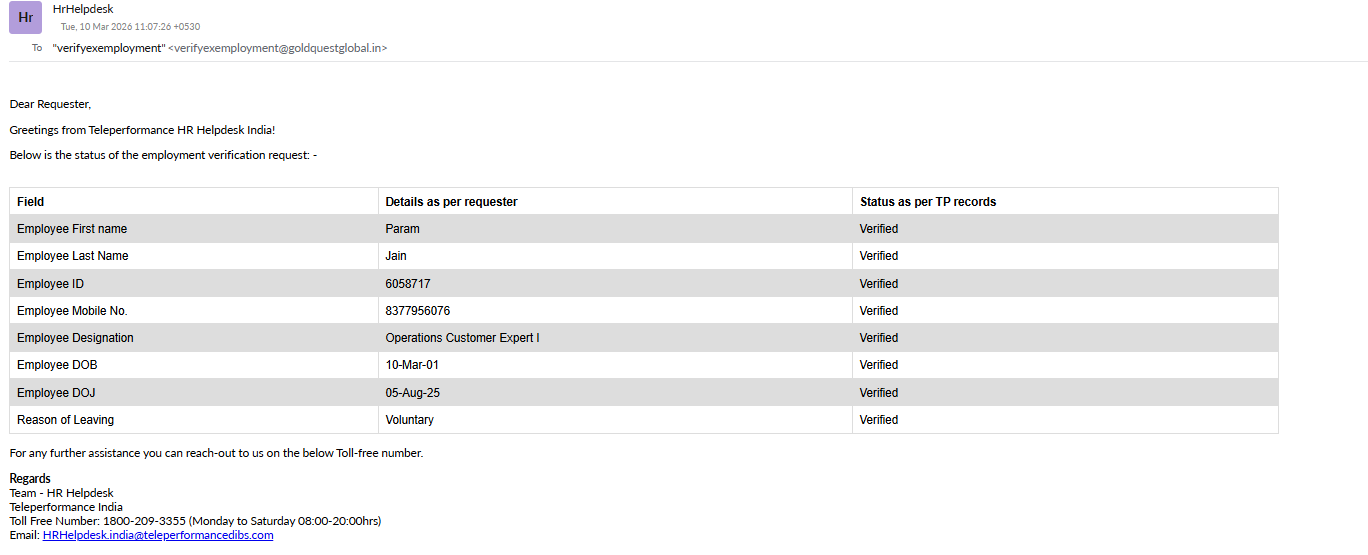Click the Employee ID value 6058717
Screen dimensions: 1368x555
pyautogui.click(x=408, y=284)
